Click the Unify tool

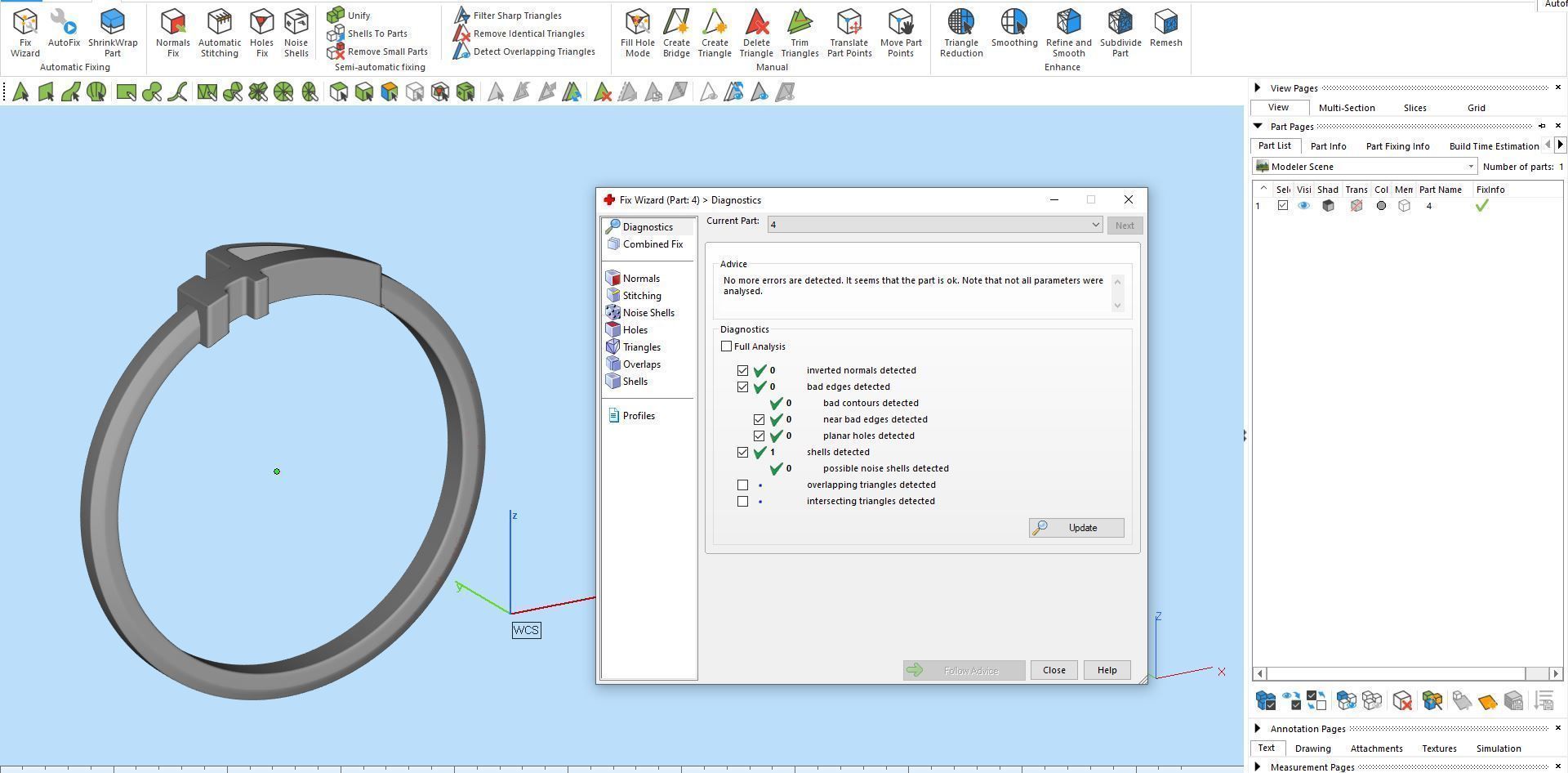coord(349,16)
